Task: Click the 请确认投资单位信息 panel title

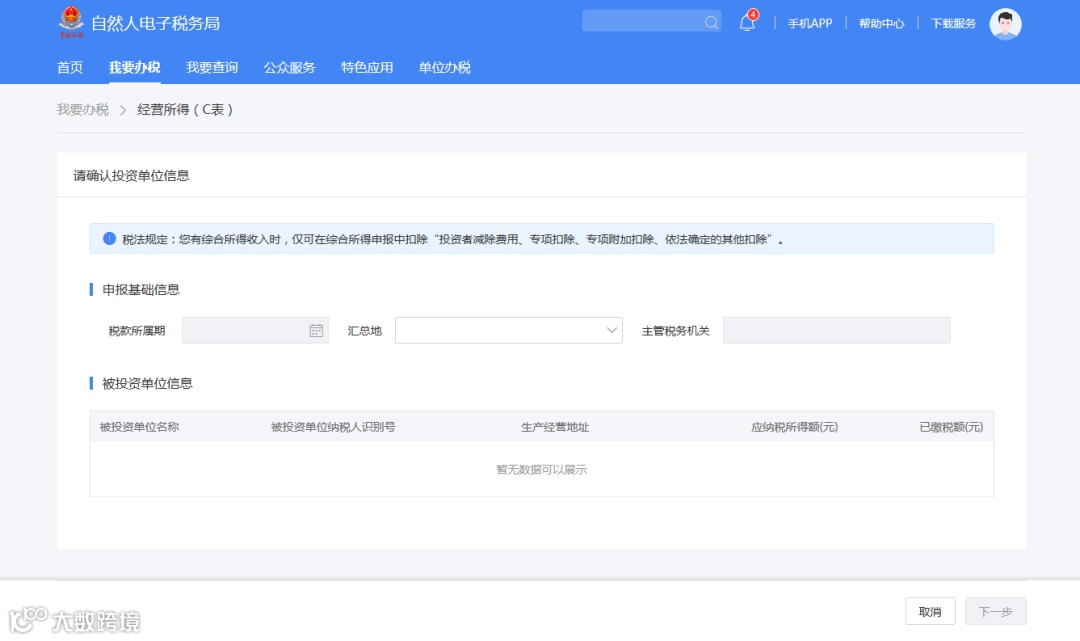Action: click(x=131, y=176)
